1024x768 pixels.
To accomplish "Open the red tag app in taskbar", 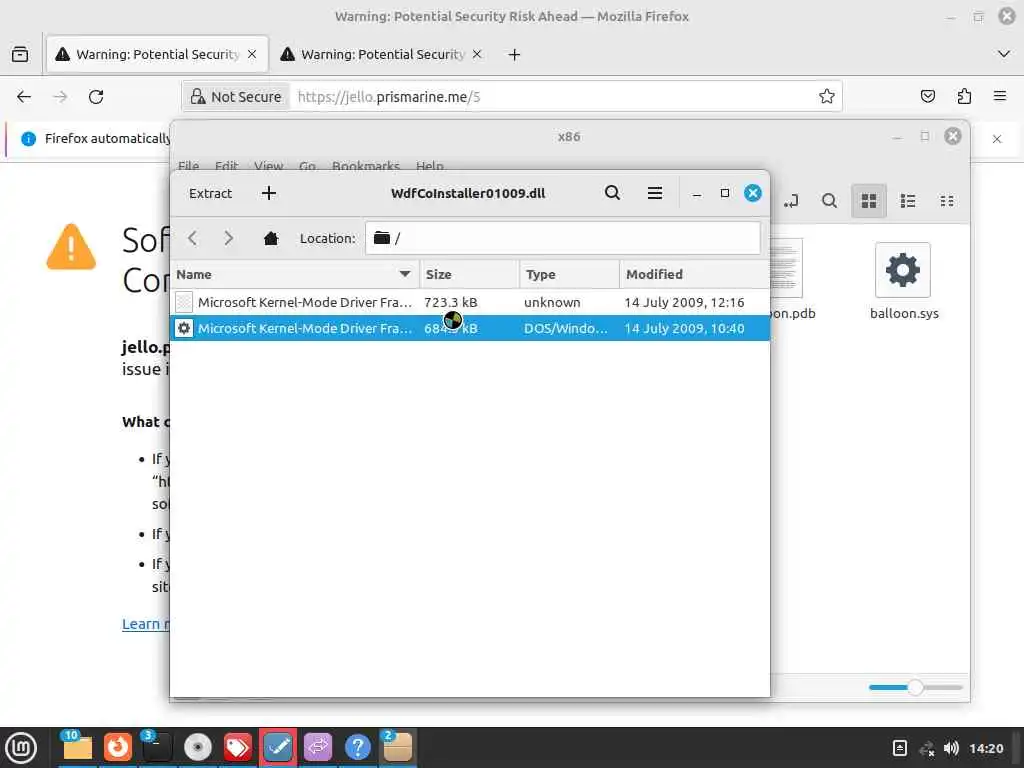I will (237, 747).
